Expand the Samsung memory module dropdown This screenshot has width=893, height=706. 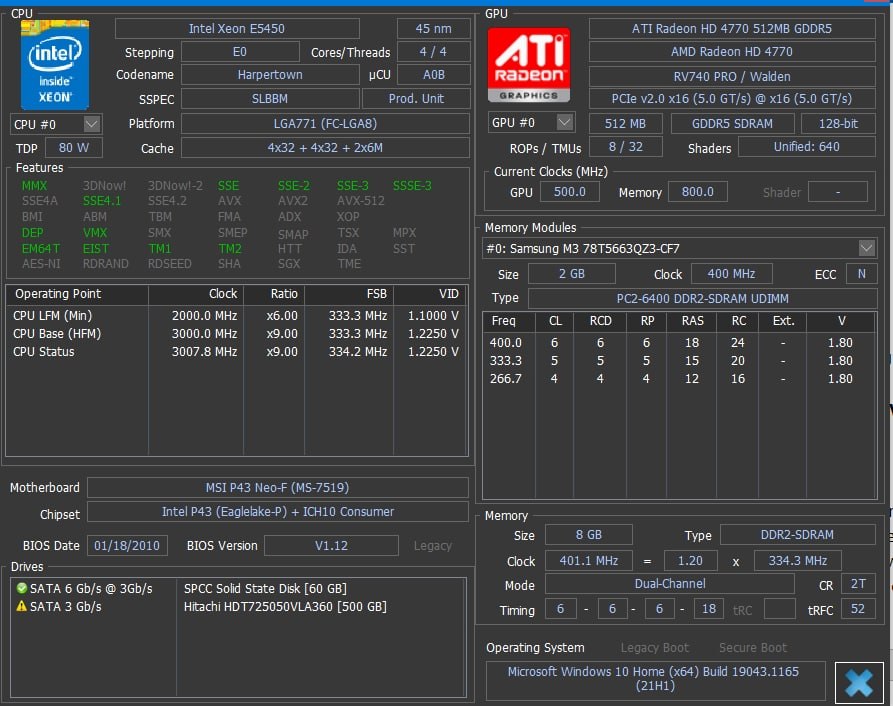click(866, 248)
